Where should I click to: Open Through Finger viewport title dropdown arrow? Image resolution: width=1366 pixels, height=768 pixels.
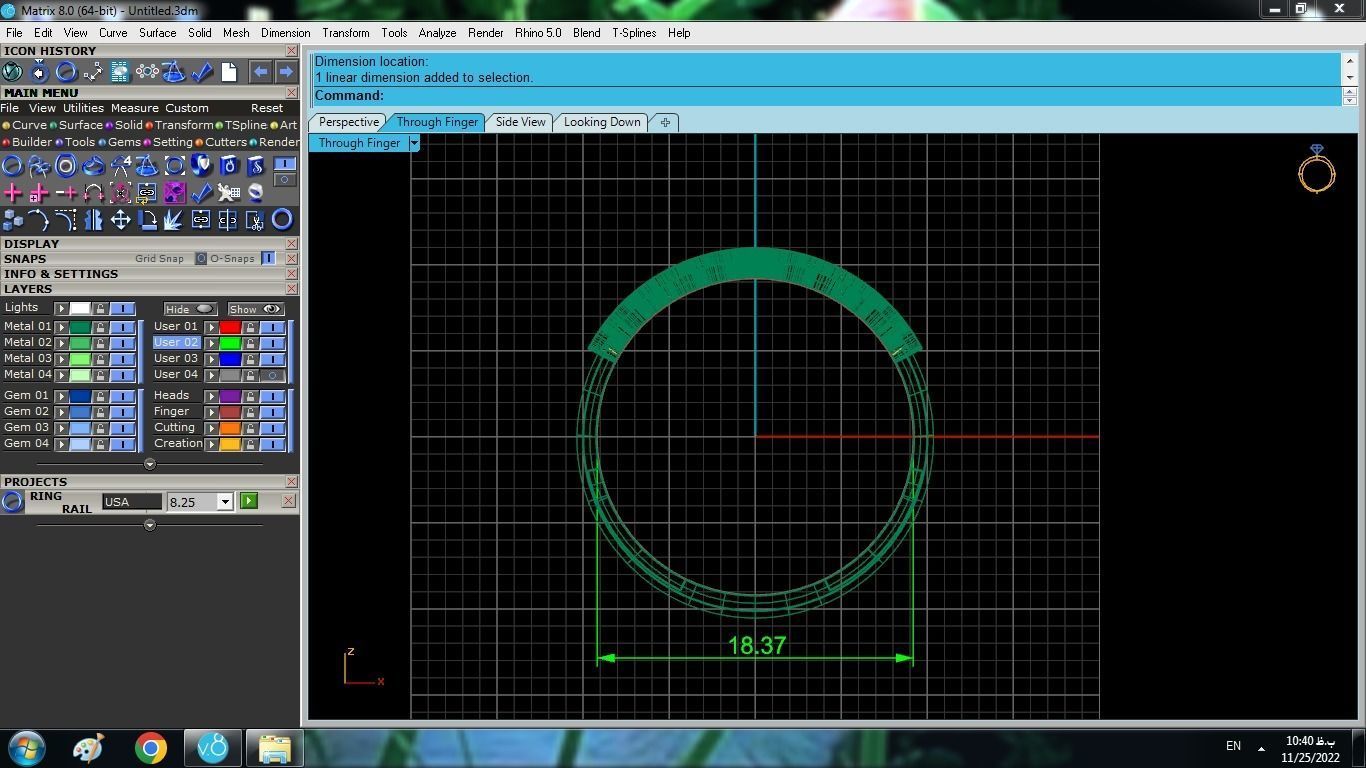(414, 143)
